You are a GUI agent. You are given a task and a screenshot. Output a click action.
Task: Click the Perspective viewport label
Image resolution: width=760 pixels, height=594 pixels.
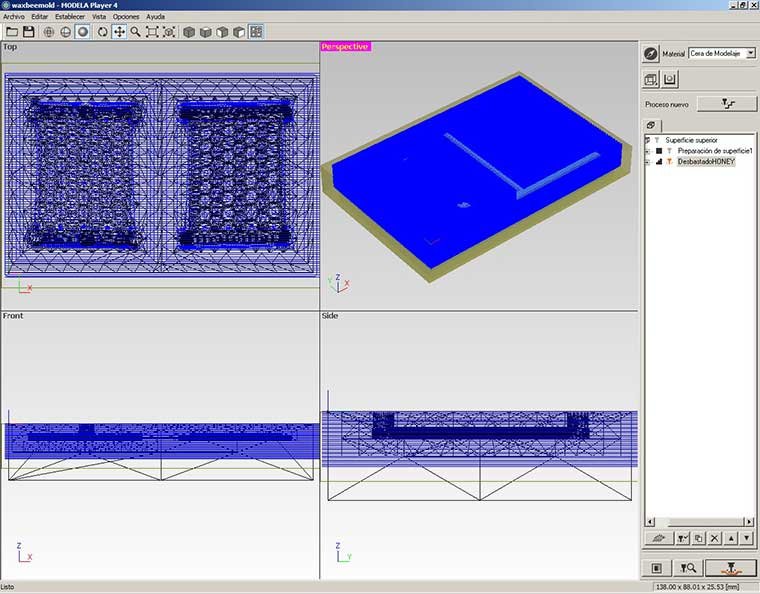pos(345,47)
